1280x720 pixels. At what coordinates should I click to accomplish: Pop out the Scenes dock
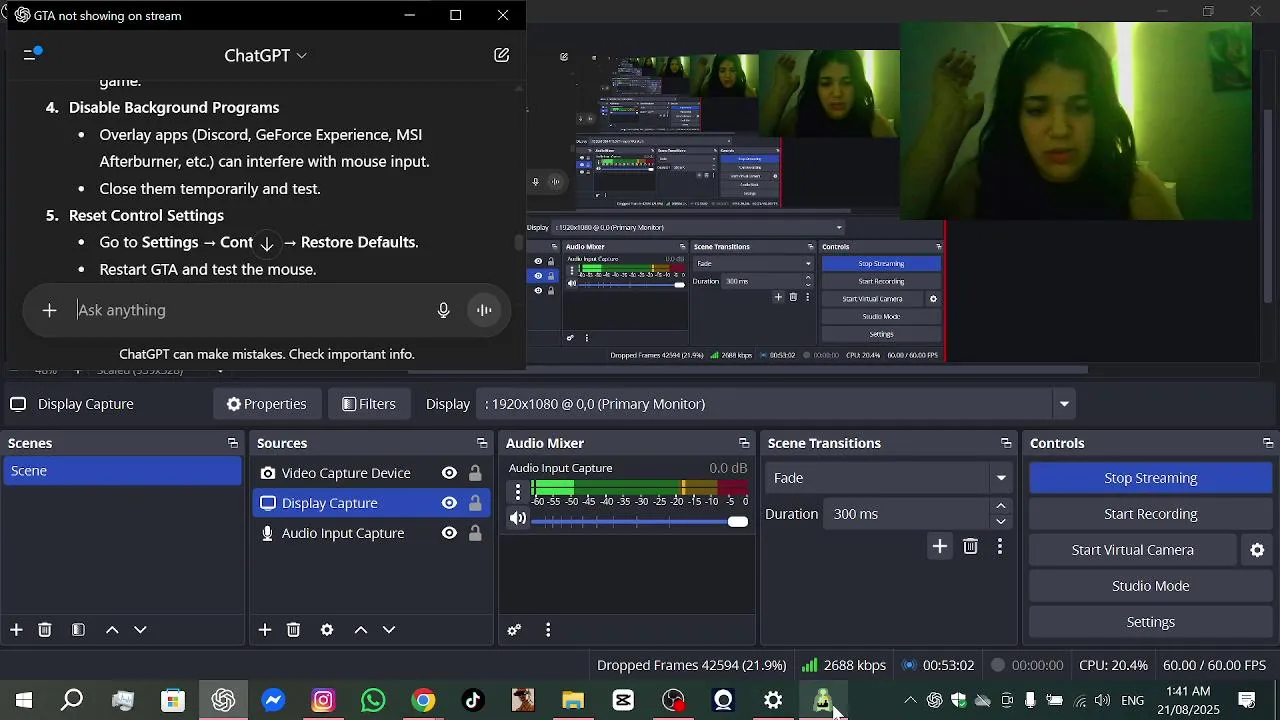click(x=233, y=443)
